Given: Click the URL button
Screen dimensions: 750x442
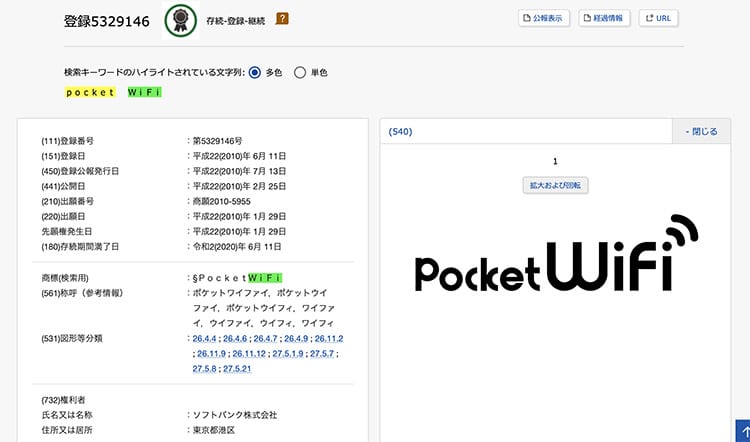Looking at the screenshot, I should click(x=658, y=18).
